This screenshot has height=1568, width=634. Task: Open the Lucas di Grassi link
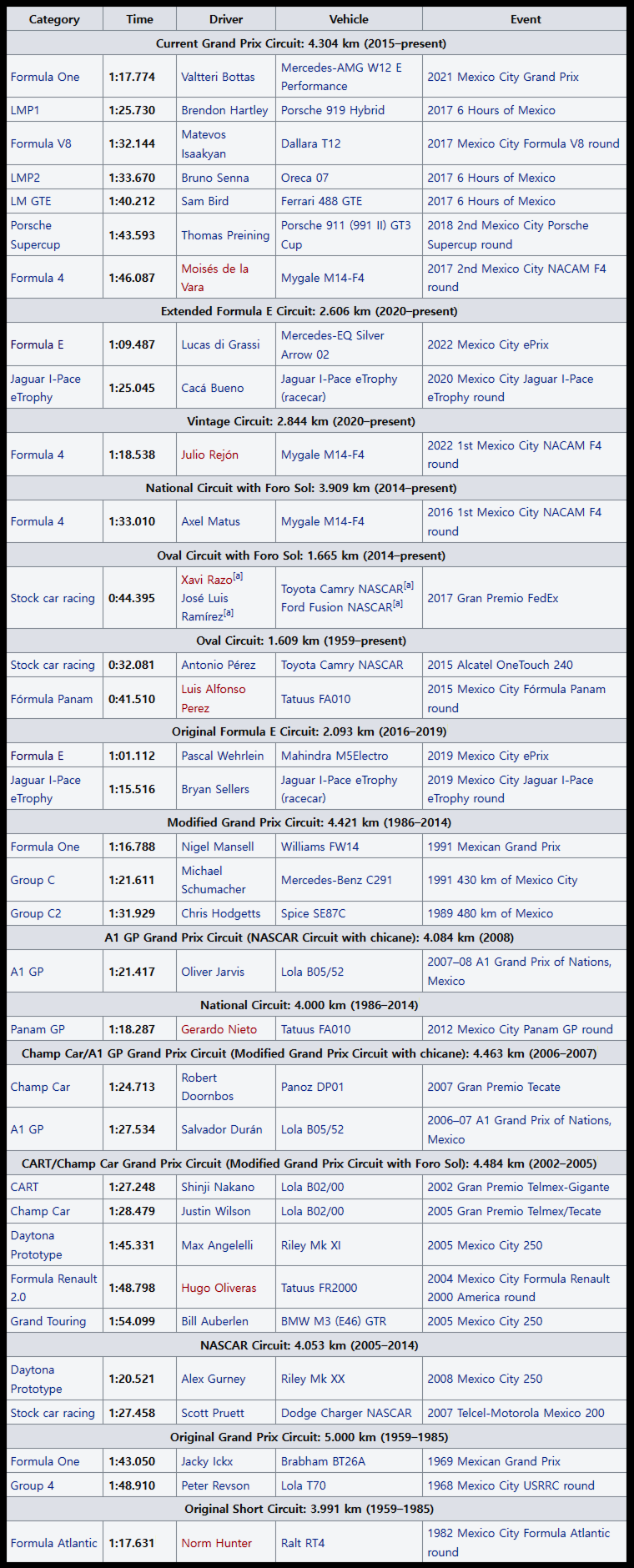[220, 344]
